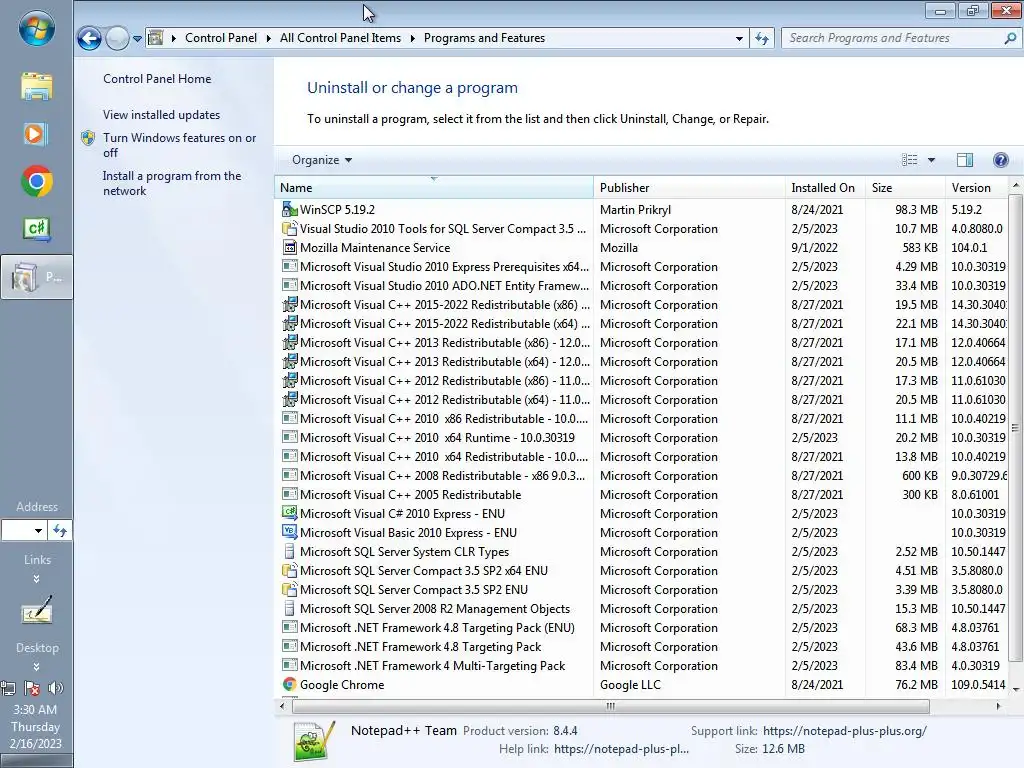Click the Mozilla Maintenance Service icon
Image resolution: width=1024 pixels, height=768 pixels.
click(x=289, y=248)
